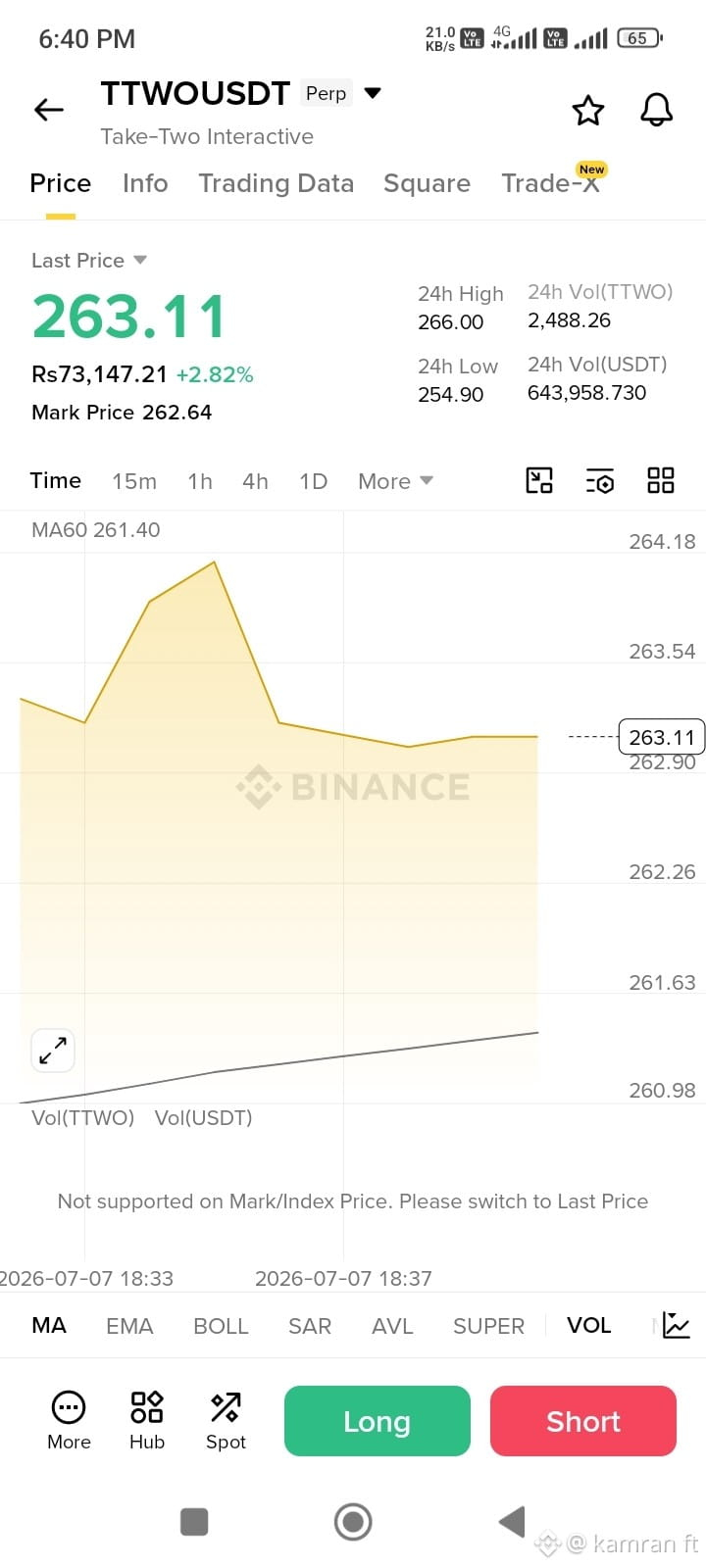The height and width of the screenshot is (1568, 706).
Task: Open price alert bell icon
Action: [x=657, y=110]
